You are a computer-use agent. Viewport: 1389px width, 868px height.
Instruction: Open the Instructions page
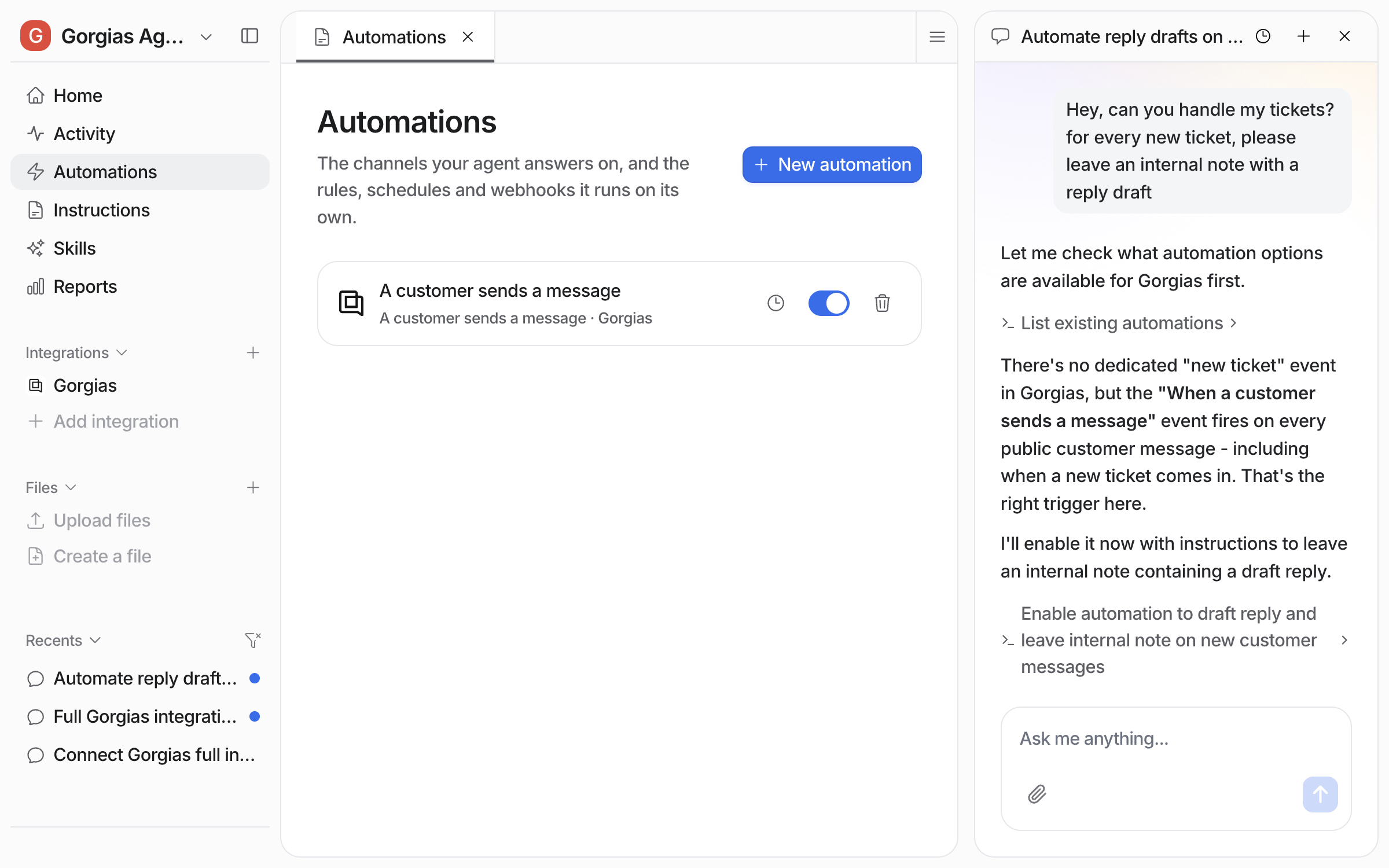point(140,210)
